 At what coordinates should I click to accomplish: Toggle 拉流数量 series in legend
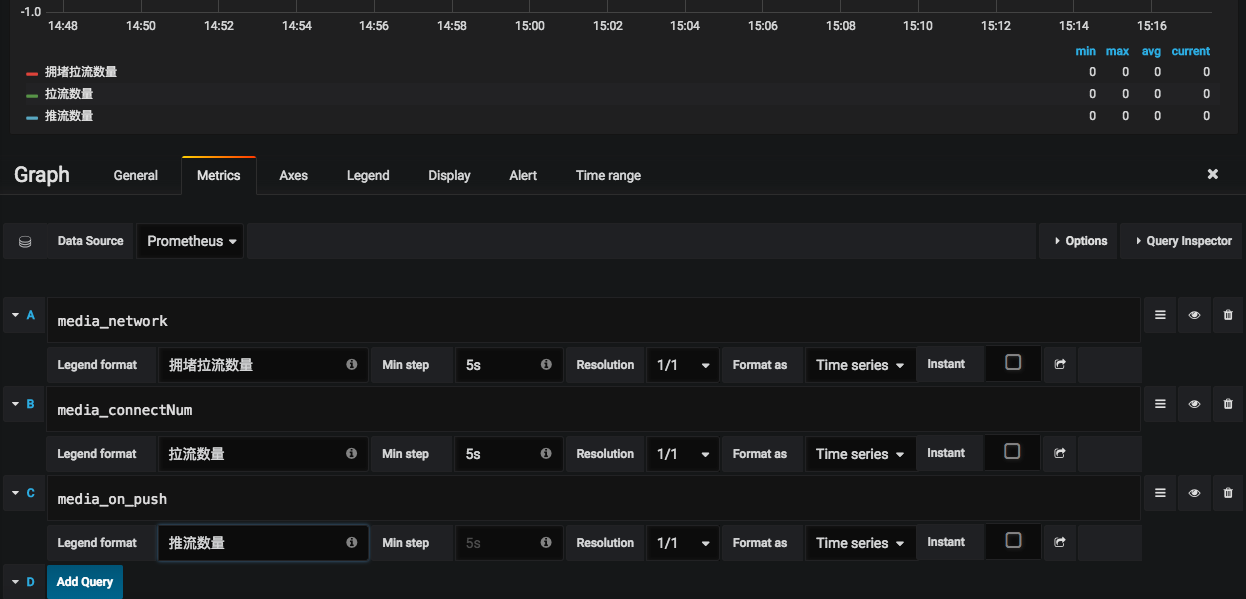pos(69,94)
